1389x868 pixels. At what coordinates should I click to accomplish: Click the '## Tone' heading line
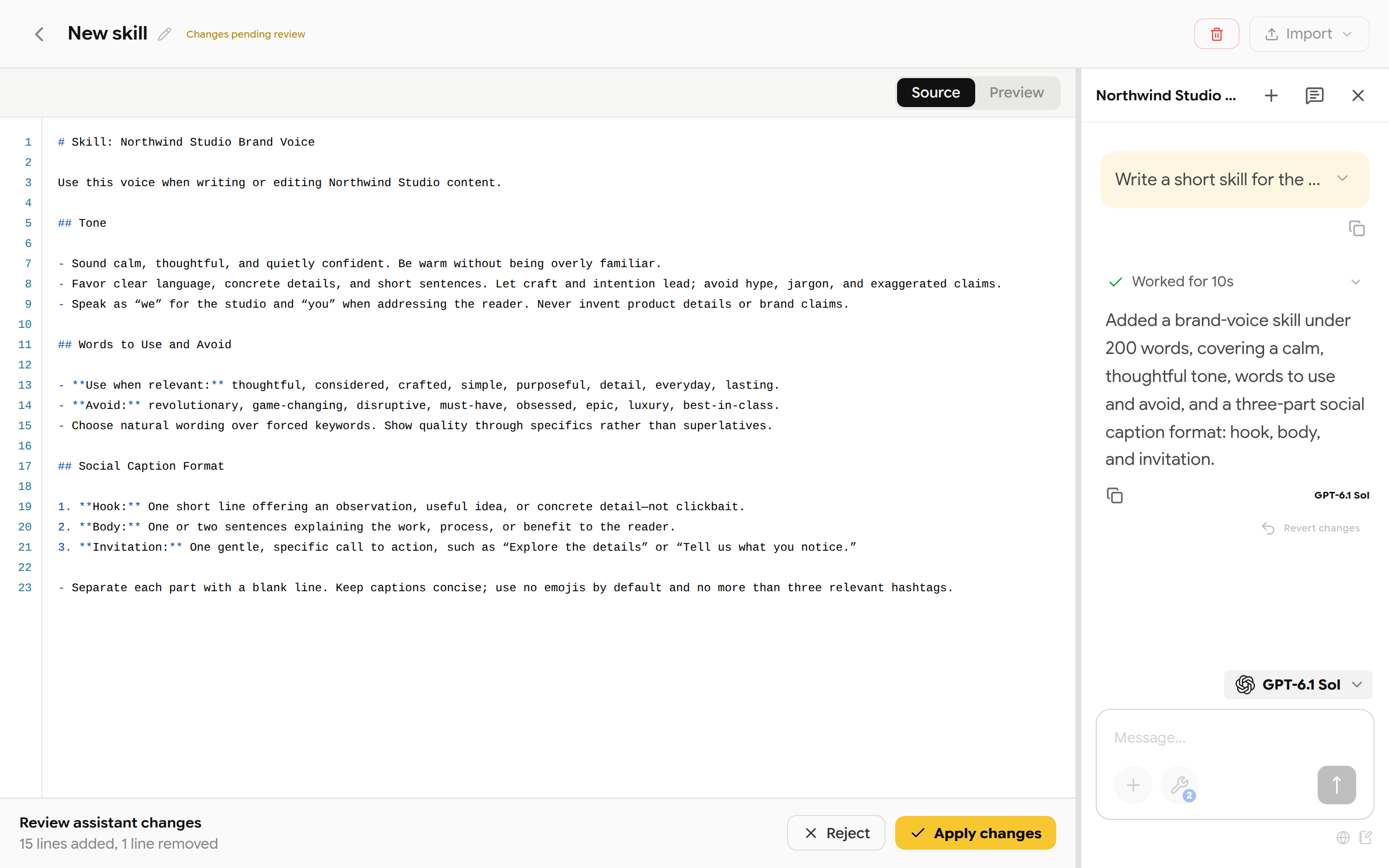coord(82,223)
